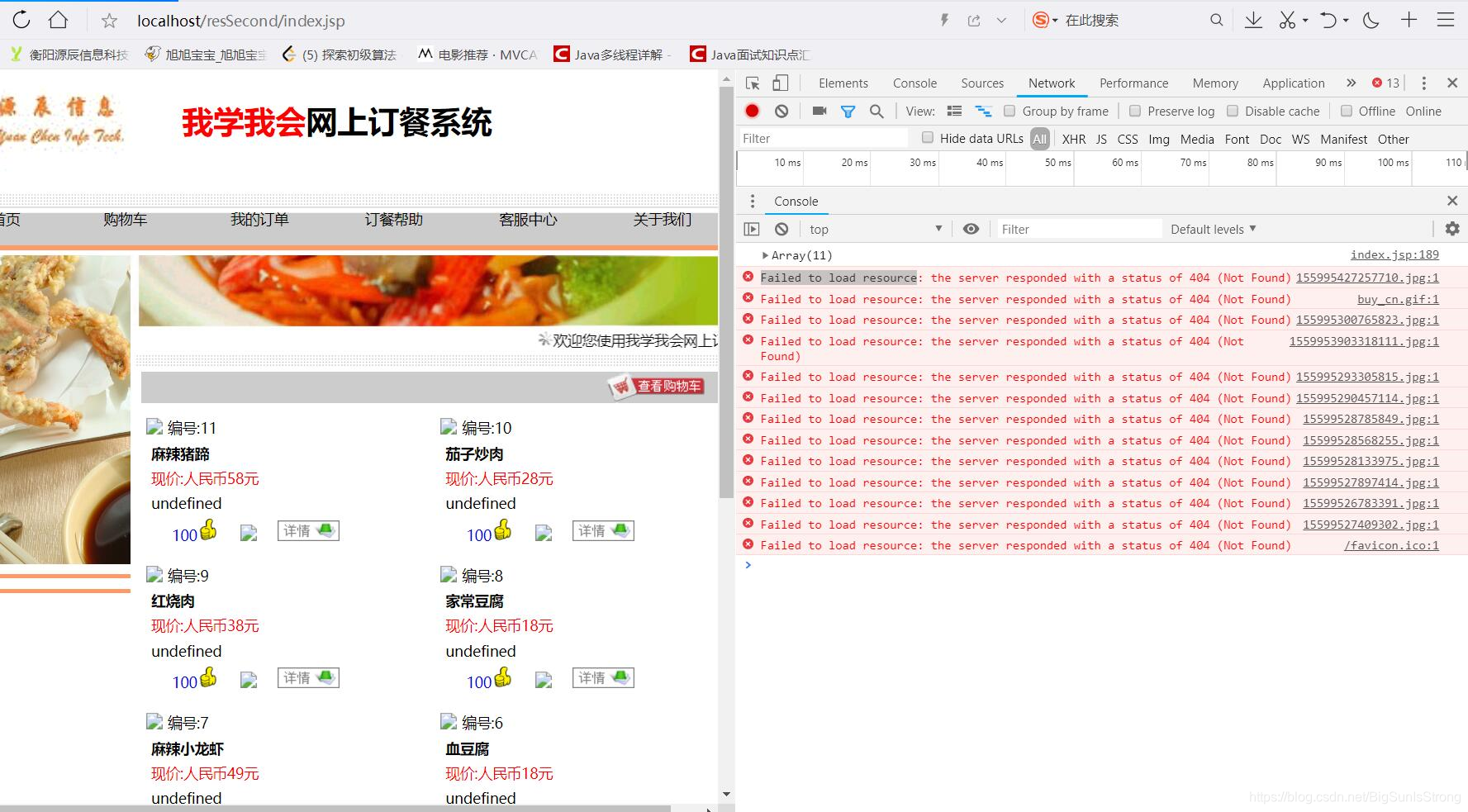The width and height of the screenshot is (1468, 812).
Task: Toggle night mode moon icon
Action: click(1371, 20)
